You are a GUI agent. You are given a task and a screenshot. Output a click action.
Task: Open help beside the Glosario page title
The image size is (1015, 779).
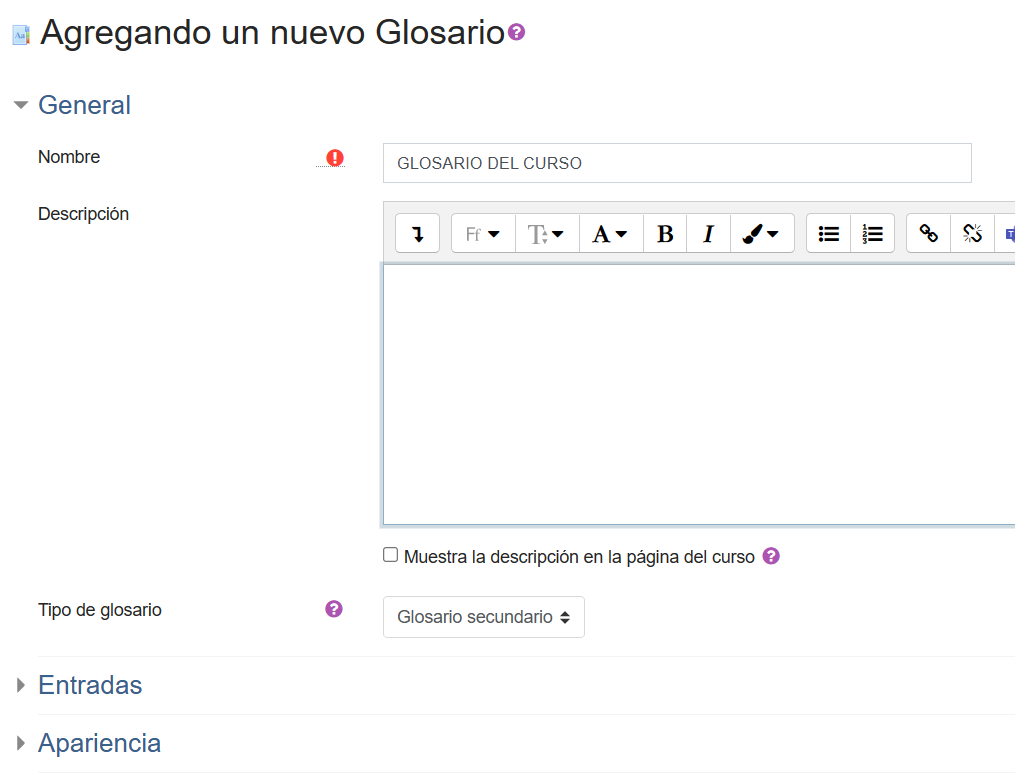click(515, 32)
